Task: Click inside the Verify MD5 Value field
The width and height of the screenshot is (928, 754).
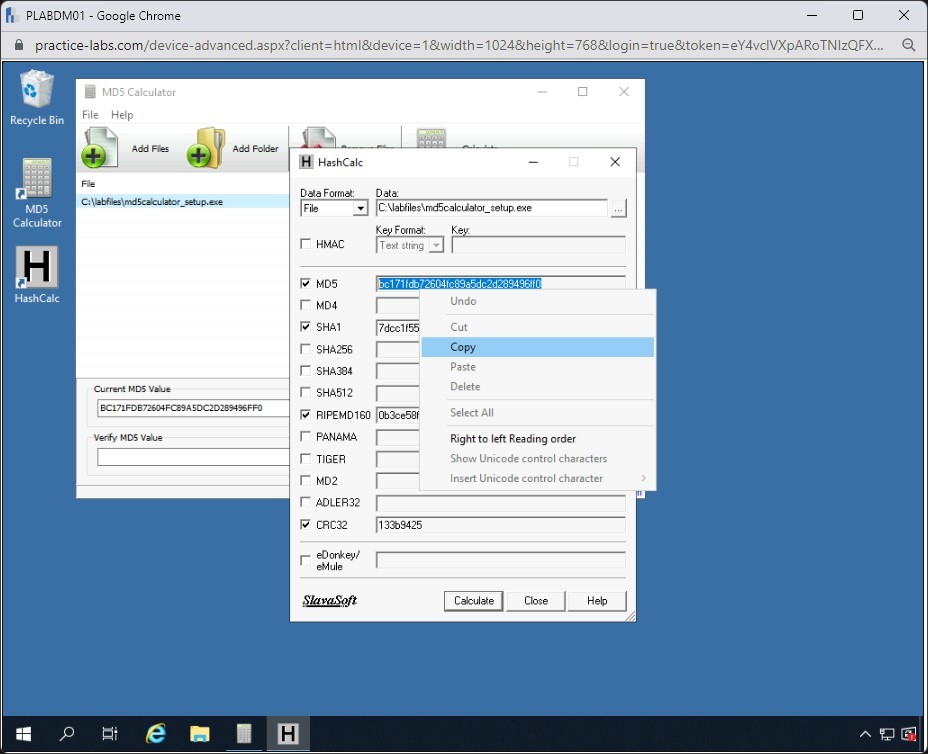Action: pos(192,457)
